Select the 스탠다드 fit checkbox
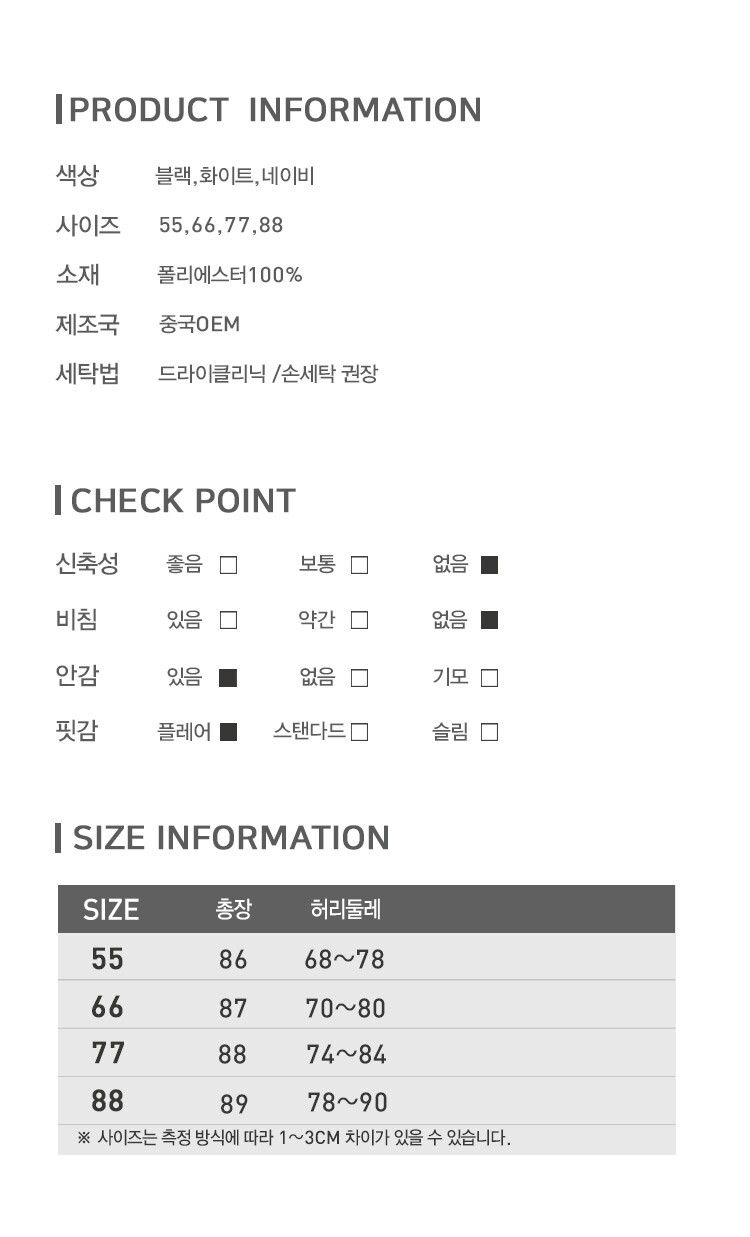This screenshot has height=1237, width=750. (360, 732)
